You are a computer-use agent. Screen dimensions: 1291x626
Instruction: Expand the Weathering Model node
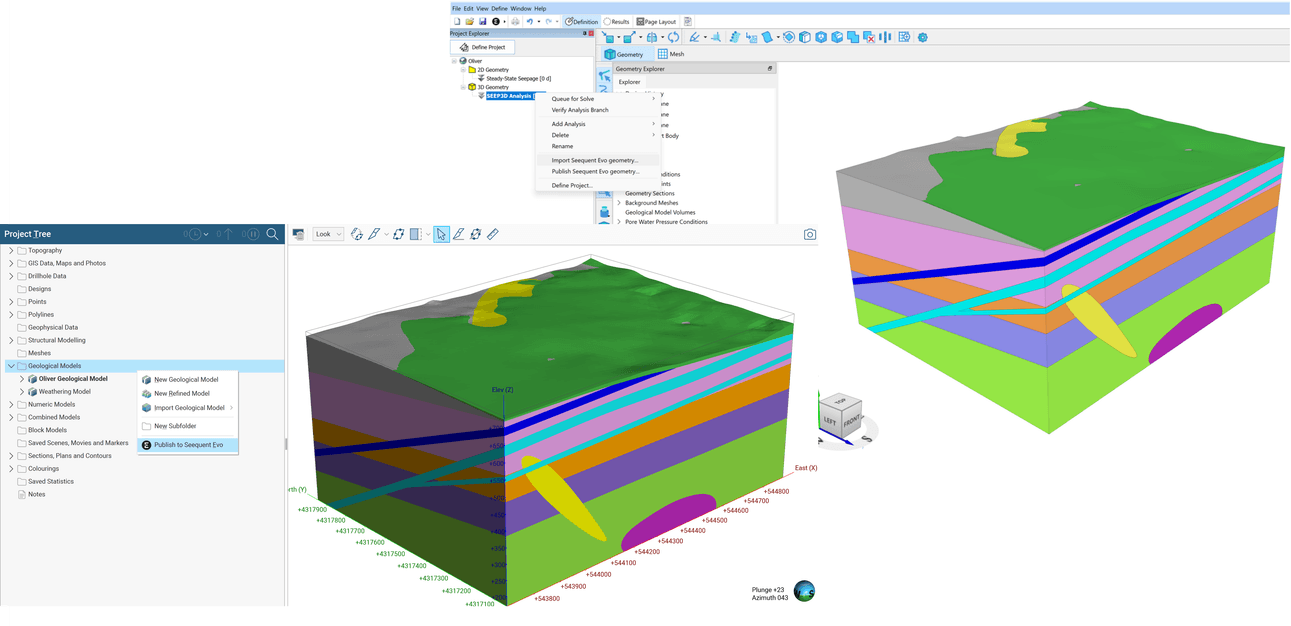pyautogui.click(x=22, y=392)
